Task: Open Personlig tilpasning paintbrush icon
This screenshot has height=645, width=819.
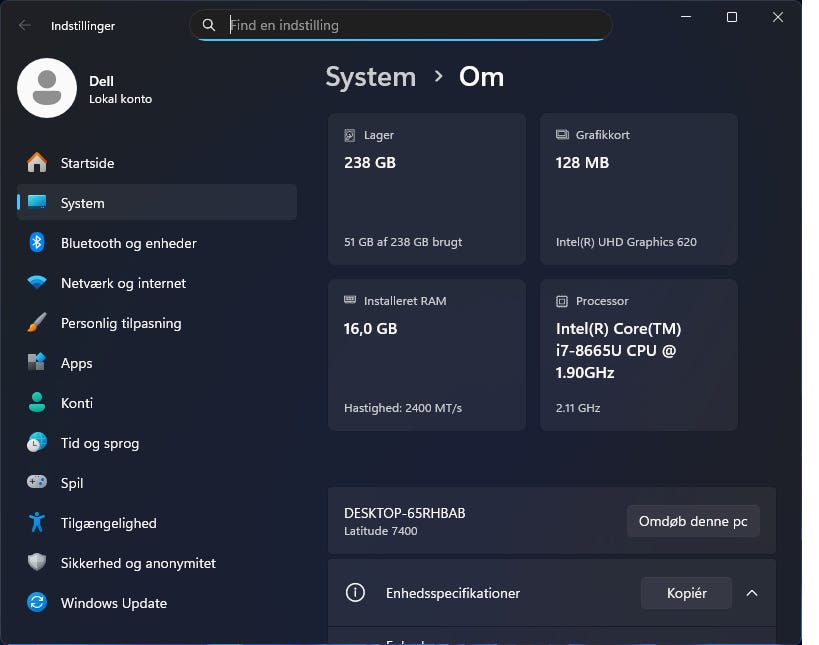Action: pyautogui.click(x=37, y=323)
